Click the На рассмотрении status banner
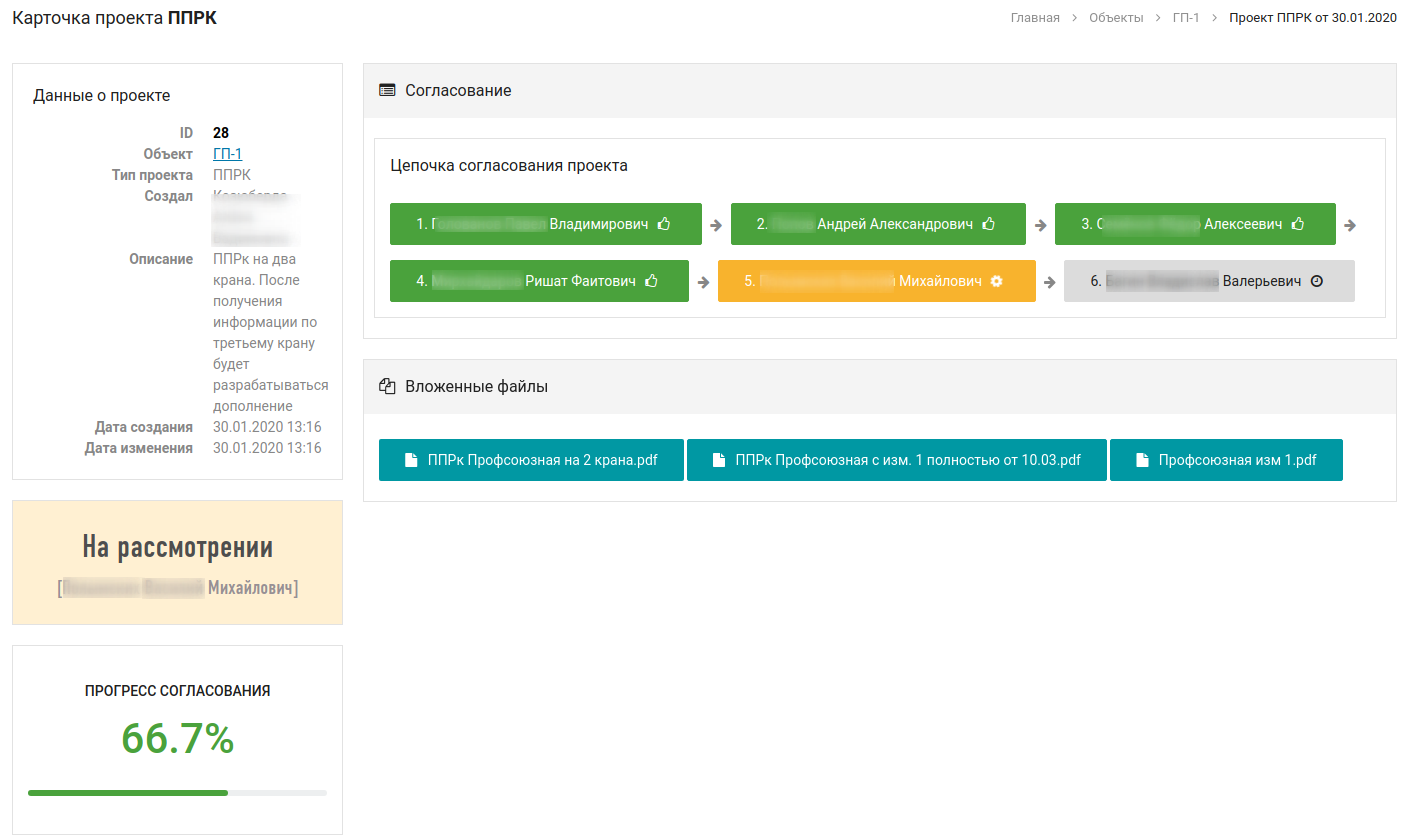 click(177, 563)
